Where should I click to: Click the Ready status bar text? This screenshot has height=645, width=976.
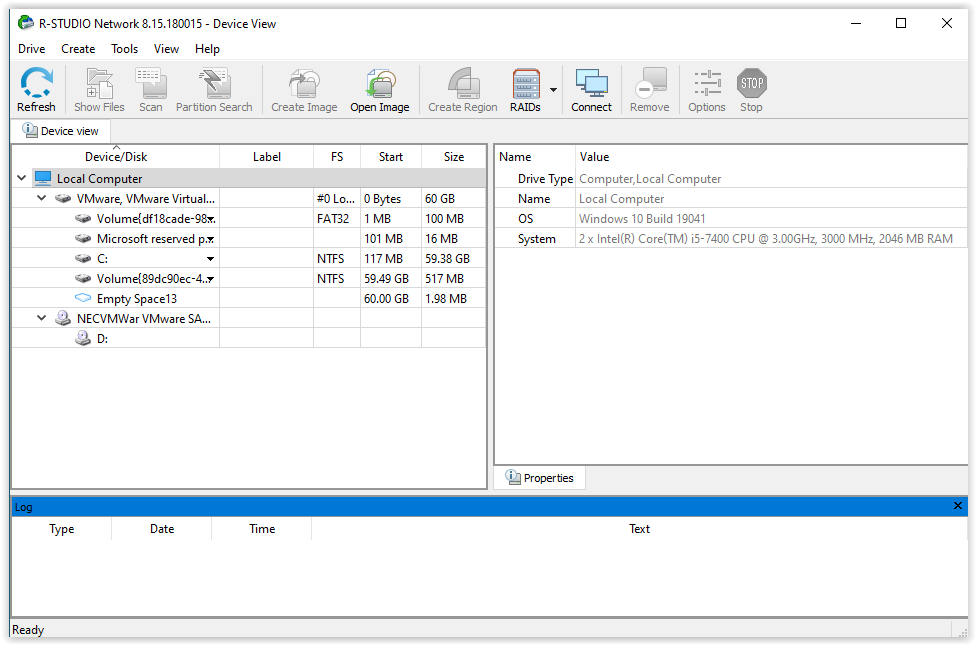pos(28,629)
